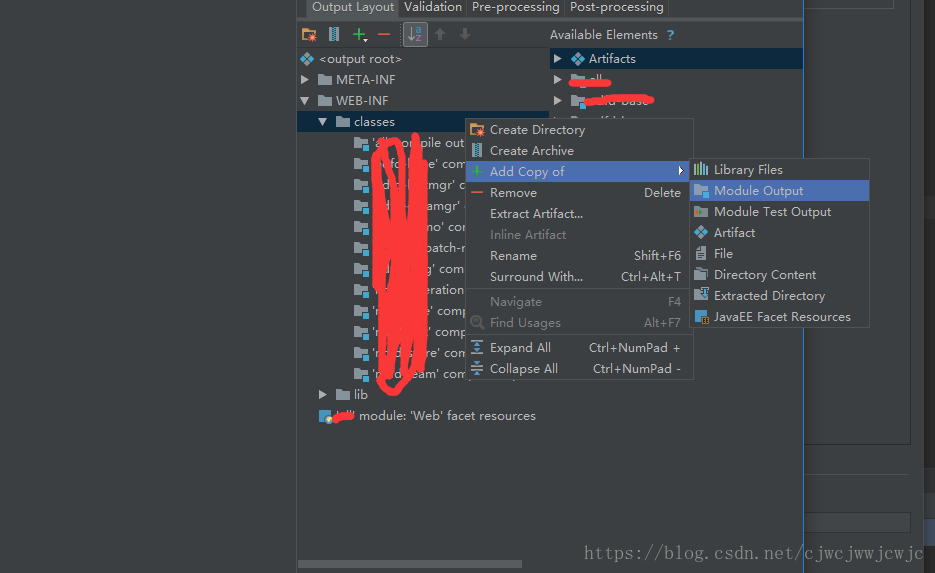
Task: Open the Validation tab
Action: [x=433, y=7]
